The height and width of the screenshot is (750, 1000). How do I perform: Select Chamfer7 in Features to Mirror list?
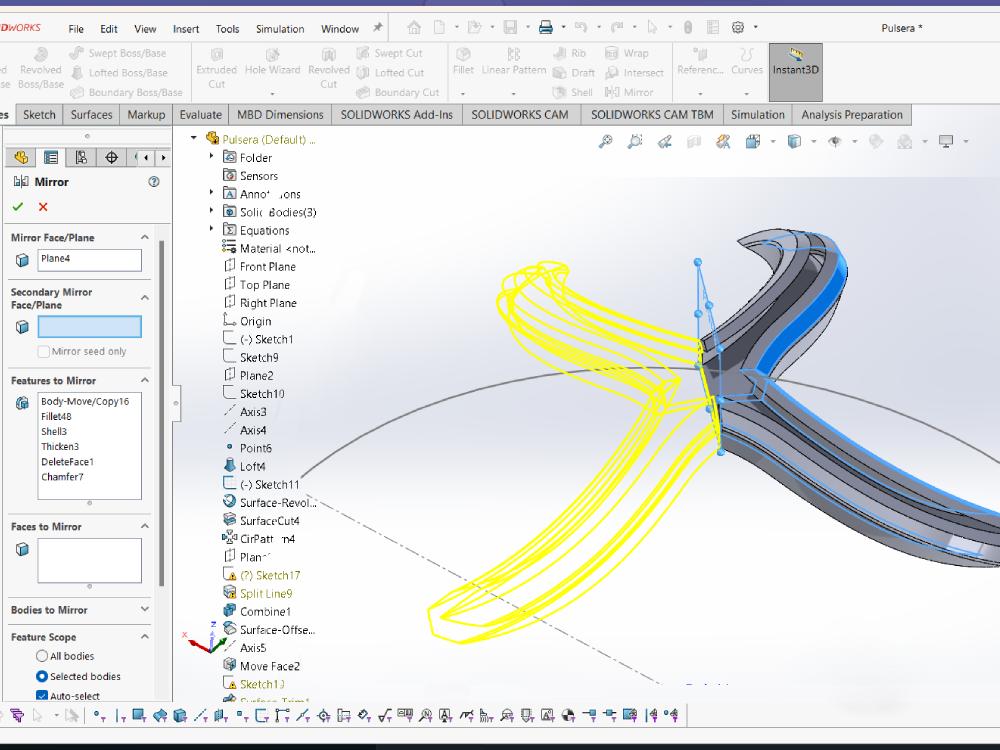(x=62, y=477)
